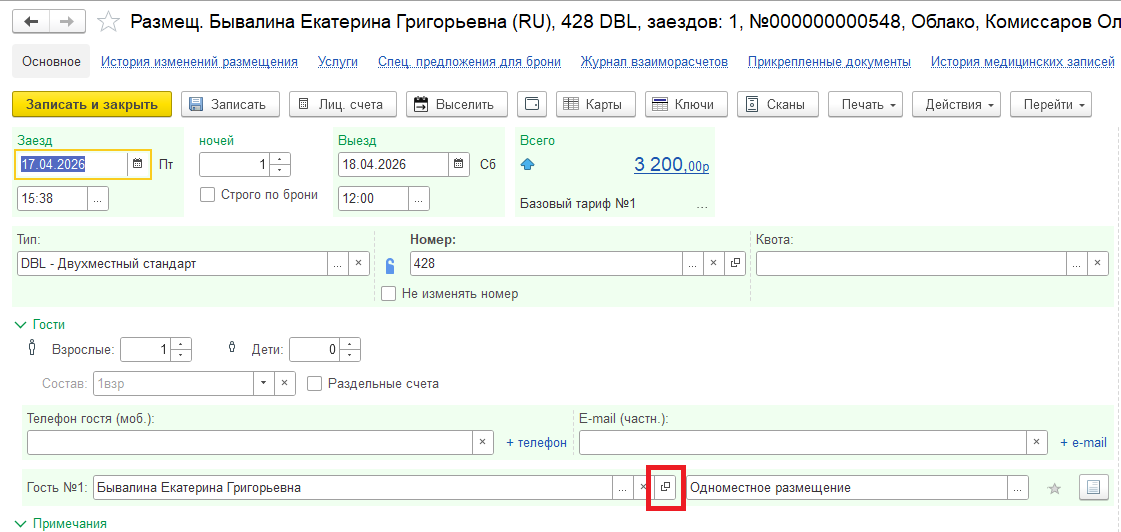
Task: Open selection list for Номер field
Action: point(692,263)
